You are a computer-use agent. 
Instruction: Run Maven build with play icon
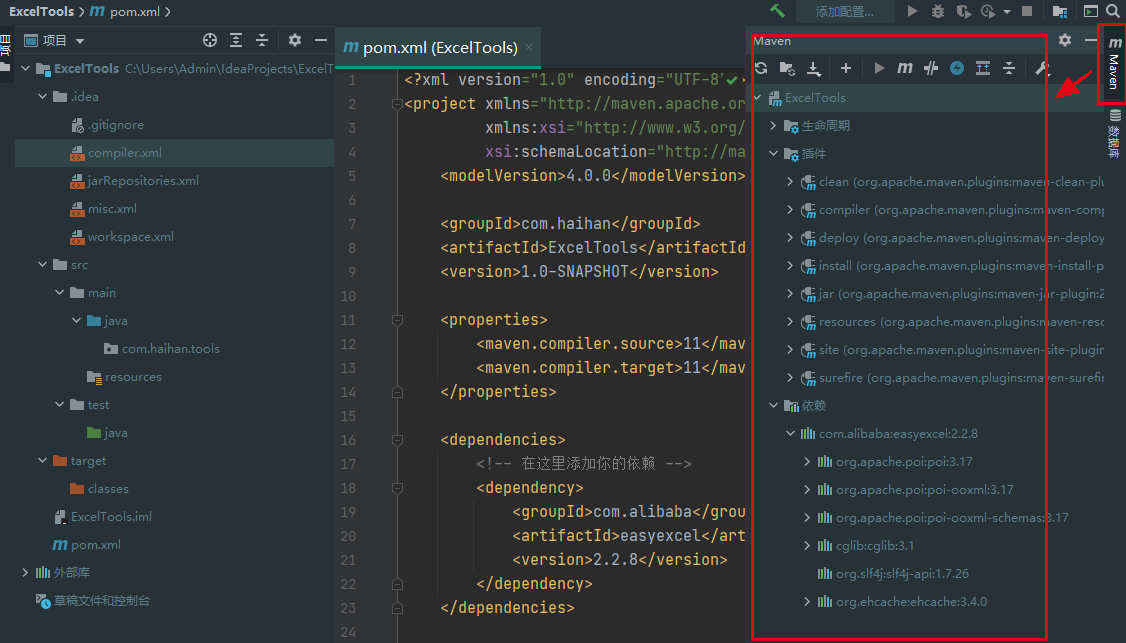[879, 68]
